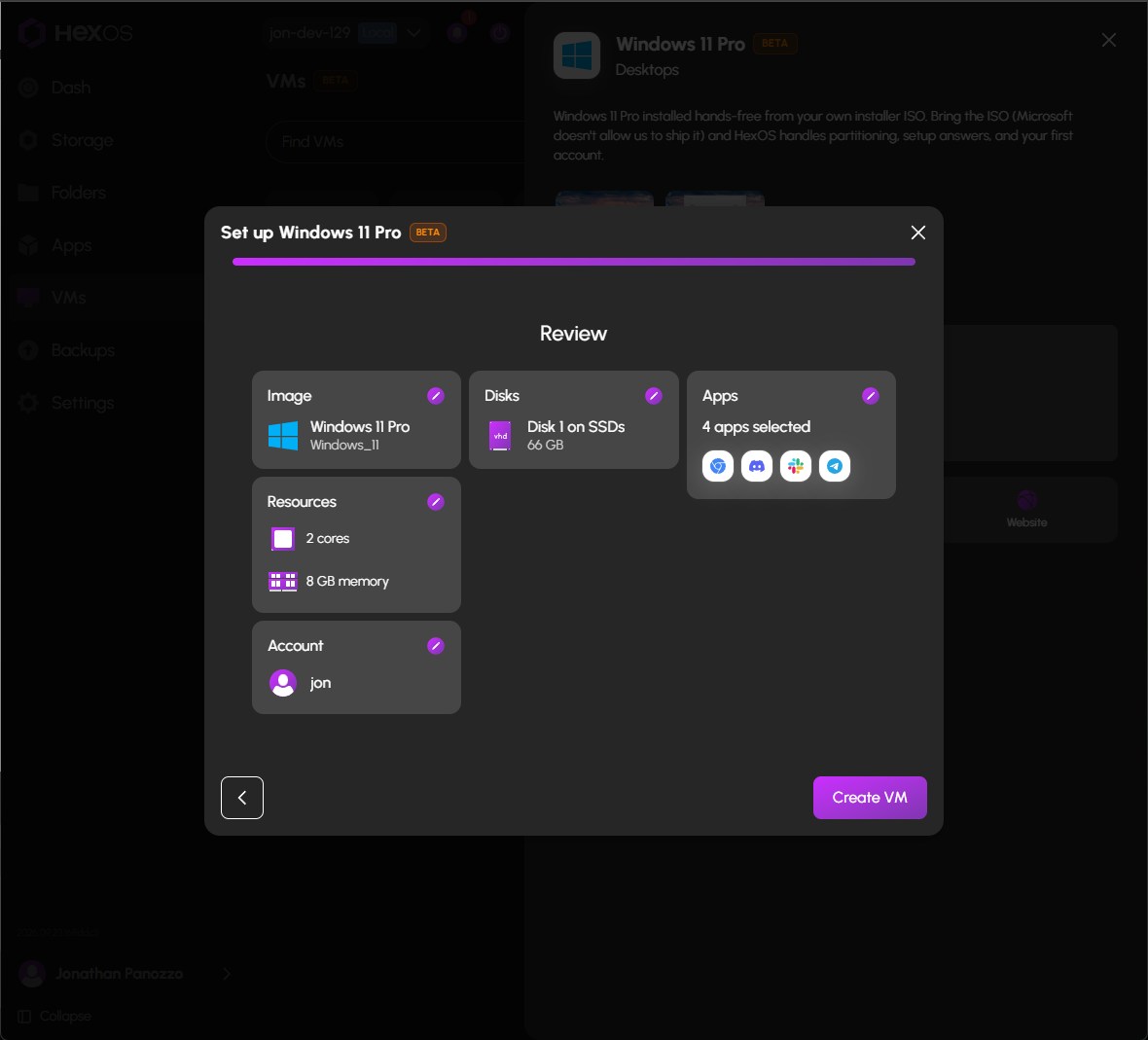Click the Slack app icon
Image resolution: width=1148 pixels, height=1040 pixels.
tap(796, 466)
